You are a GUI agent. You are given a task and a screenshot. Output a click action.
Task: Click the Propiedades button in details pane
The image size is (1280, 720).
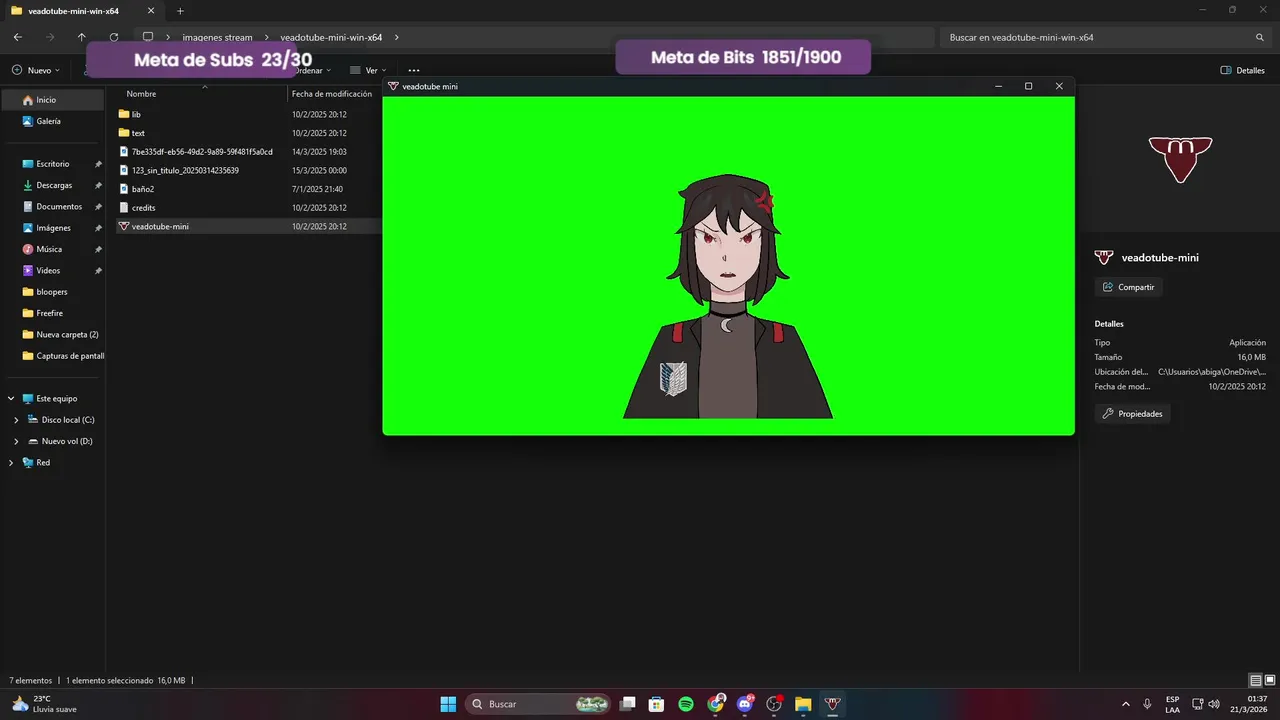[1132, 413]
